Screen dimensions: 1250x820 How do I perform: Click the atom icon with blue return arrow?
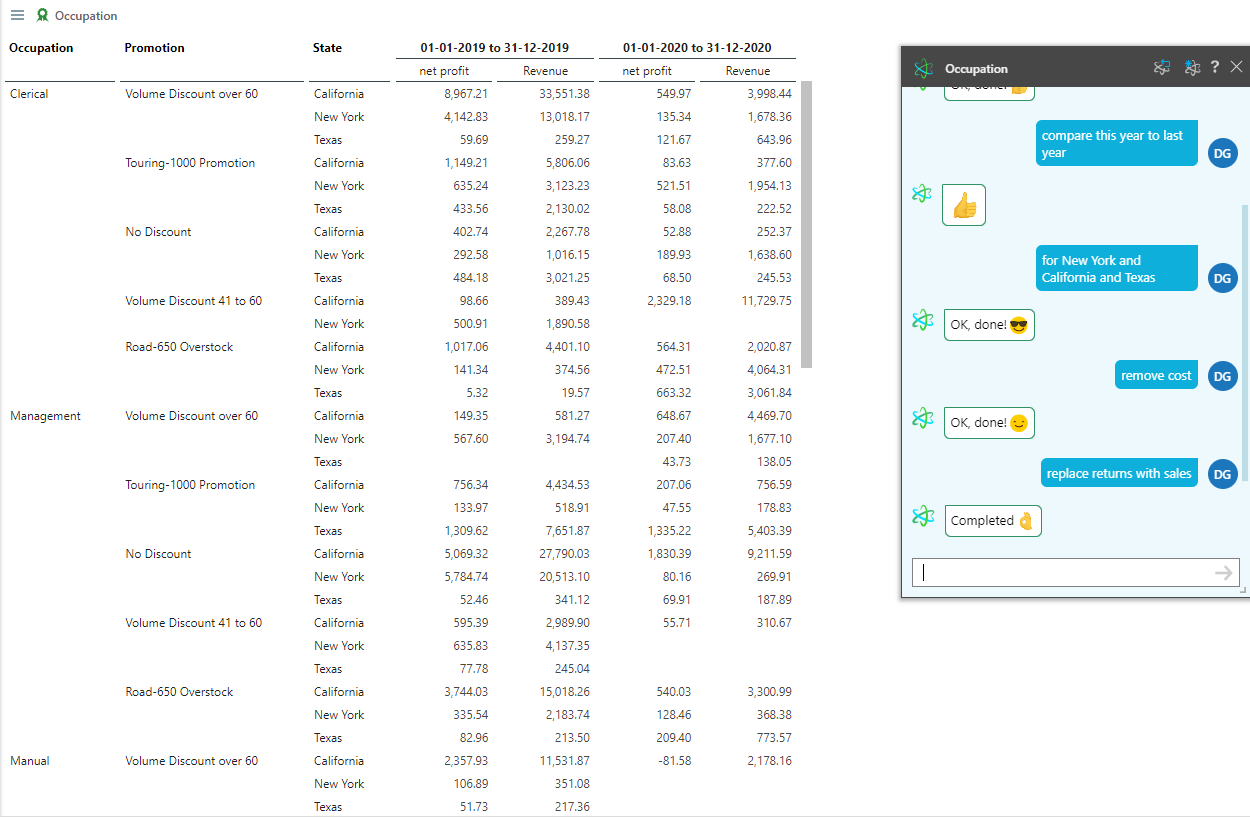1161,67
